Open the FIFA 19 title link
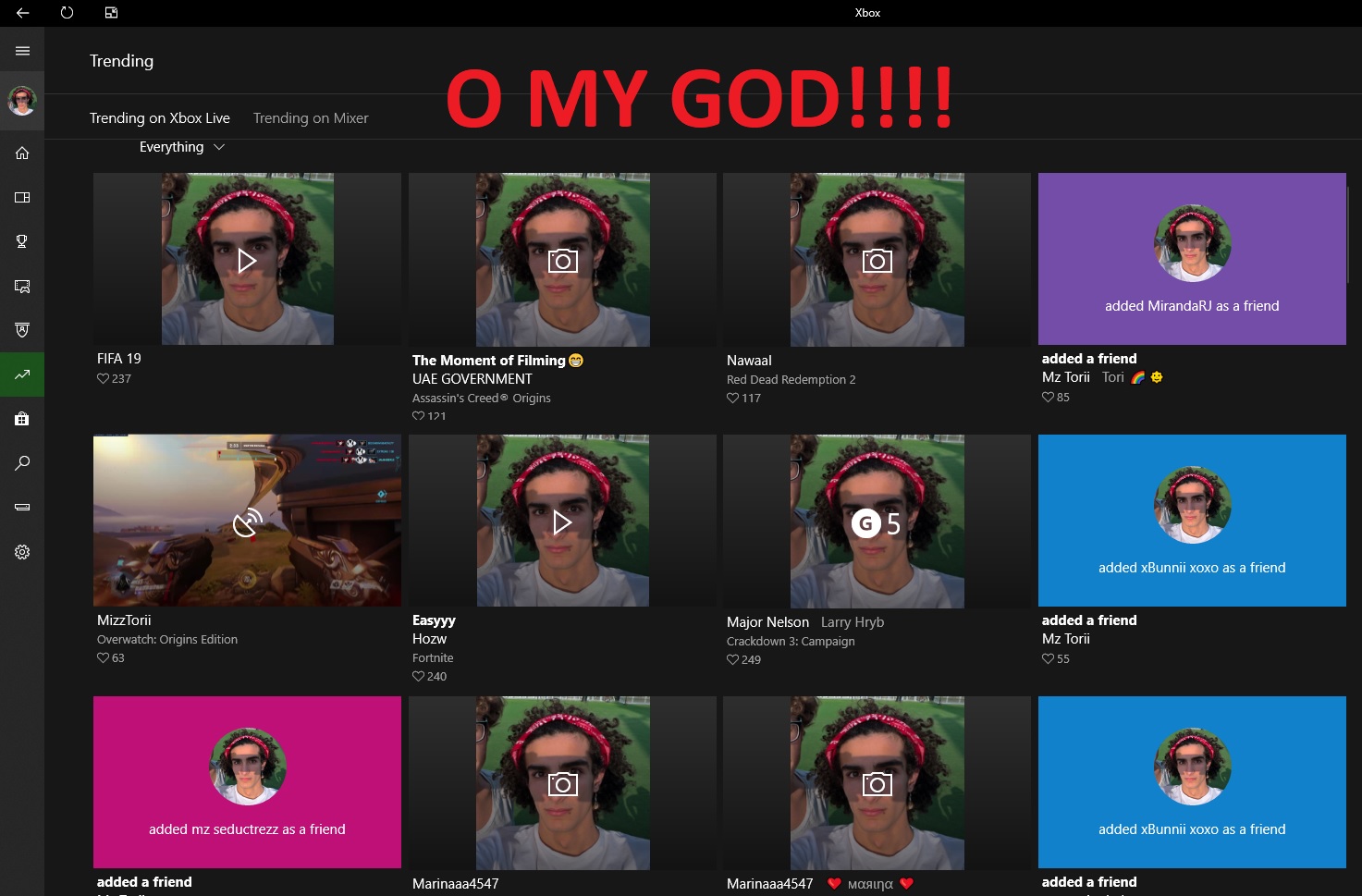Image resolution: width=1362 pixels, height=896 pixels. tap(119, 358)
